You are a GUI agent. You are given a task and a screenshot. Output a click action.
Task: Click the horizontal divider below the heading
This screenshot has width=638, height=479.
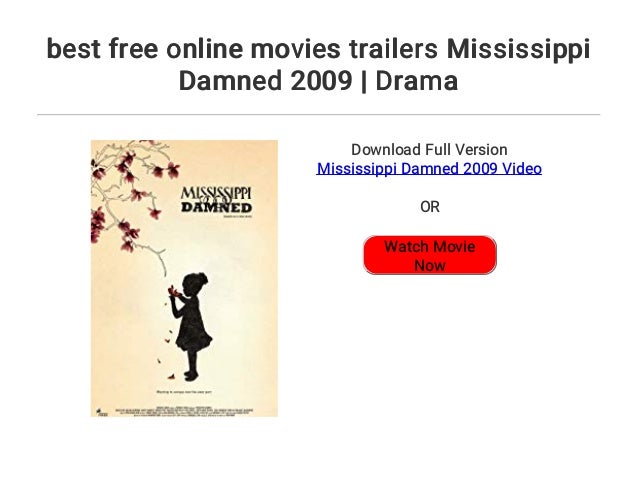point(319,115)
